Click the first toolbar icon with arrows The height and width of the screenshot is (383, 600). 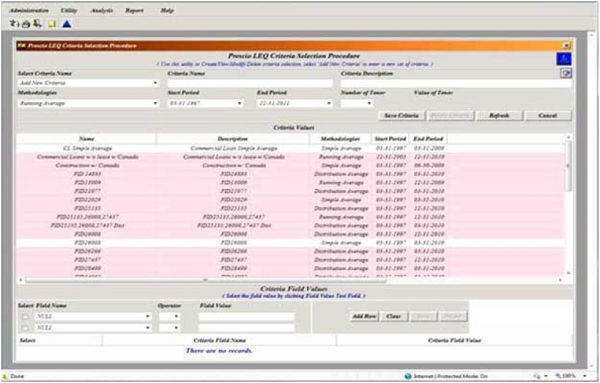click(14, 24)
